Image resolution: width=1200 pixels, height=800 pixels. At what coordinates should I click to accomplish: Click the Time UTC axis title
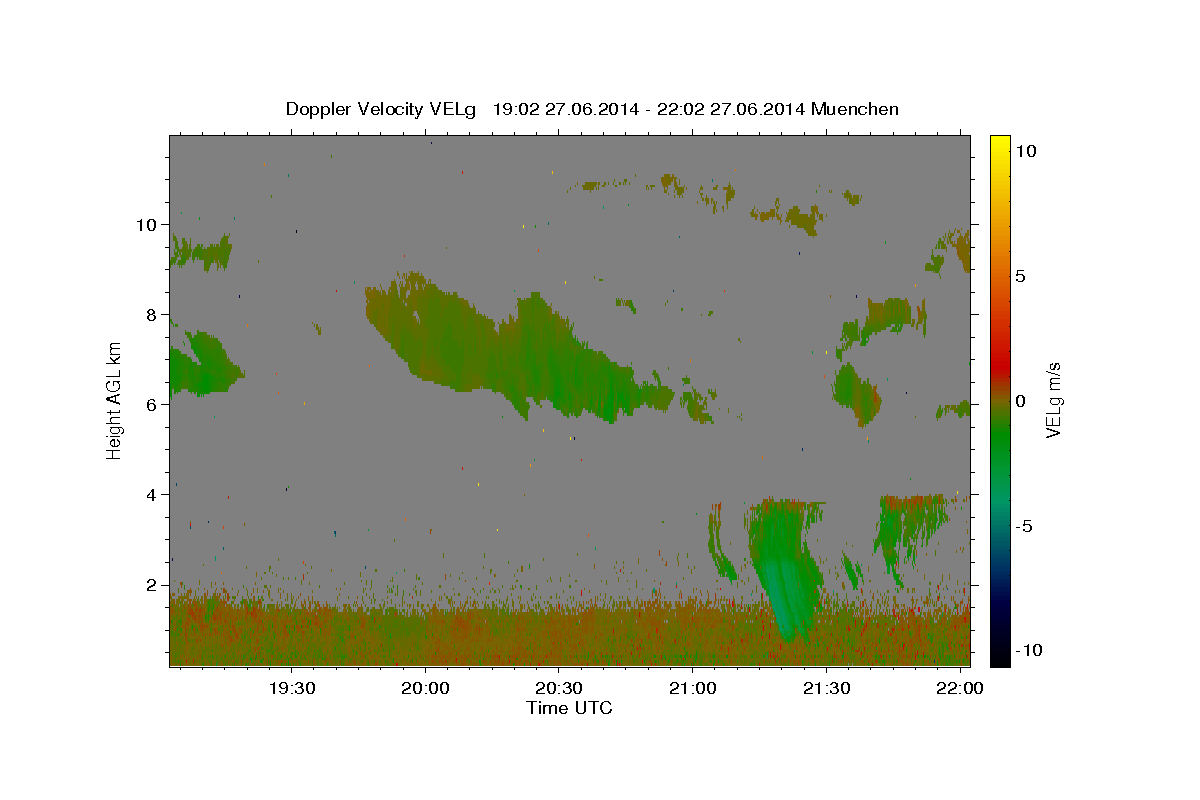click(x=570, y=708)
